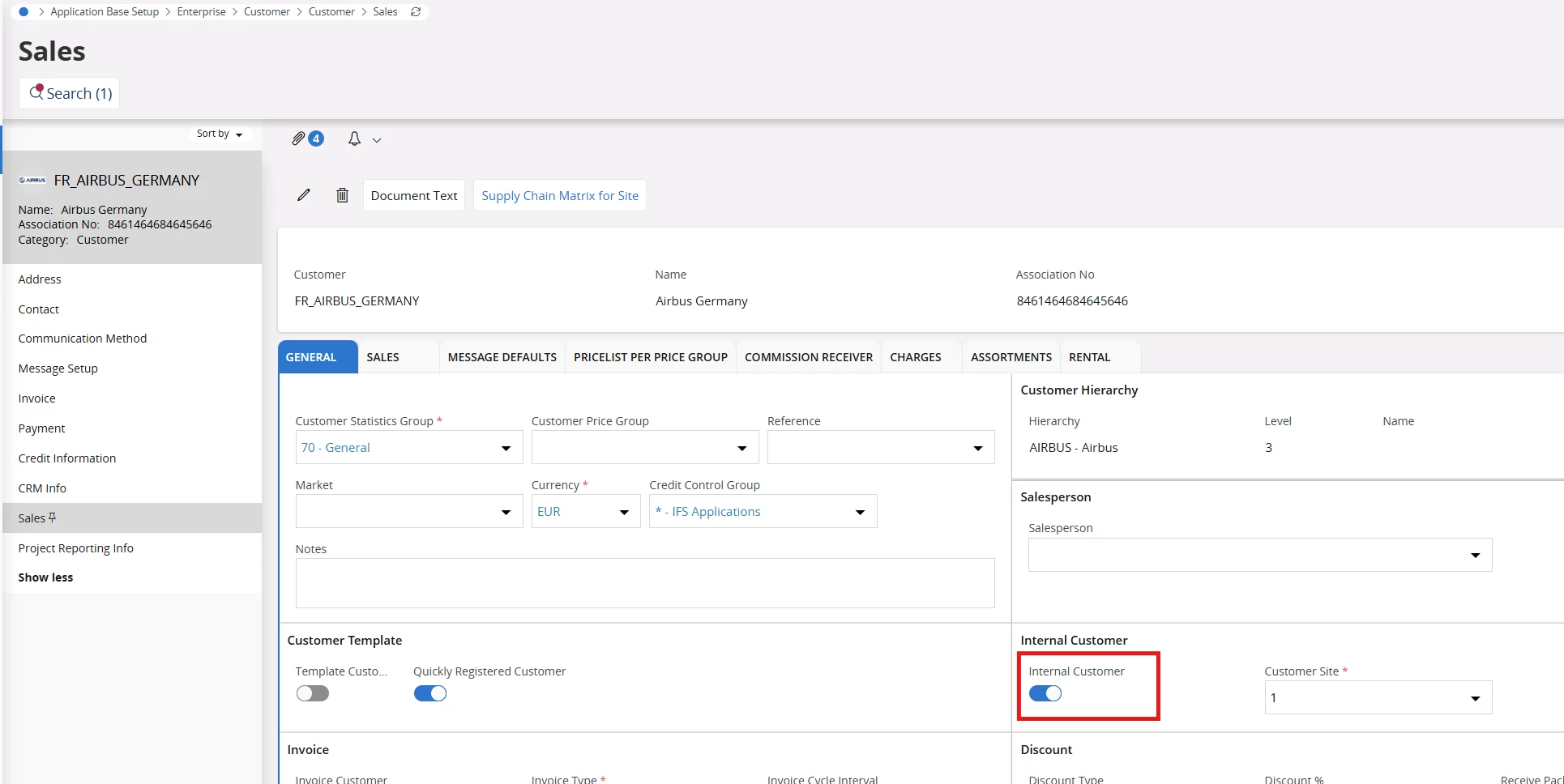Viewport: 1564px width, 784px height.
Task: Open the paperclip attachments icon
Action: click(299, 138)
